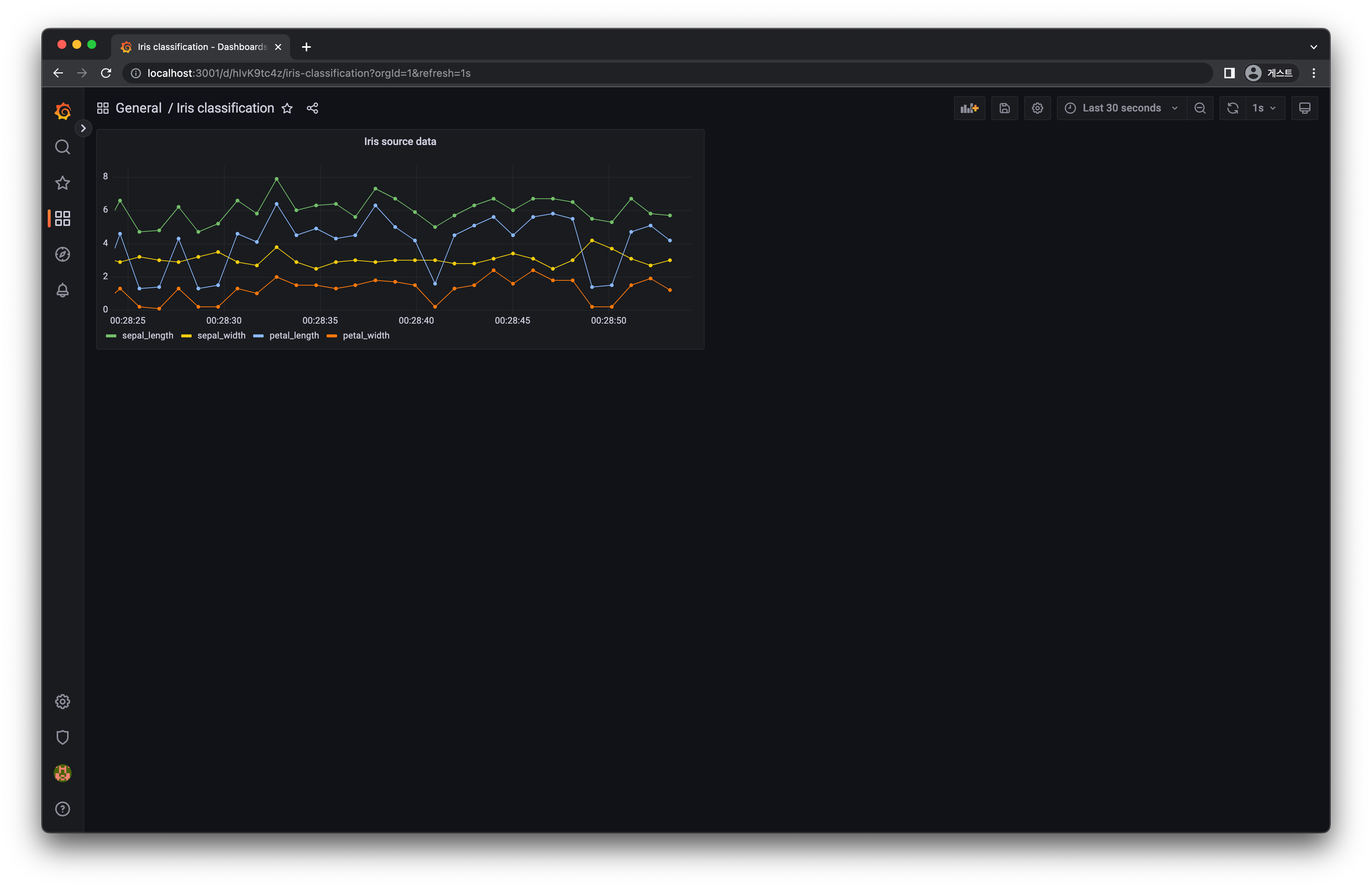1372x888 pixels.
Task: Click the 00:28:40 time axis label
Action: tap(416, 321)
